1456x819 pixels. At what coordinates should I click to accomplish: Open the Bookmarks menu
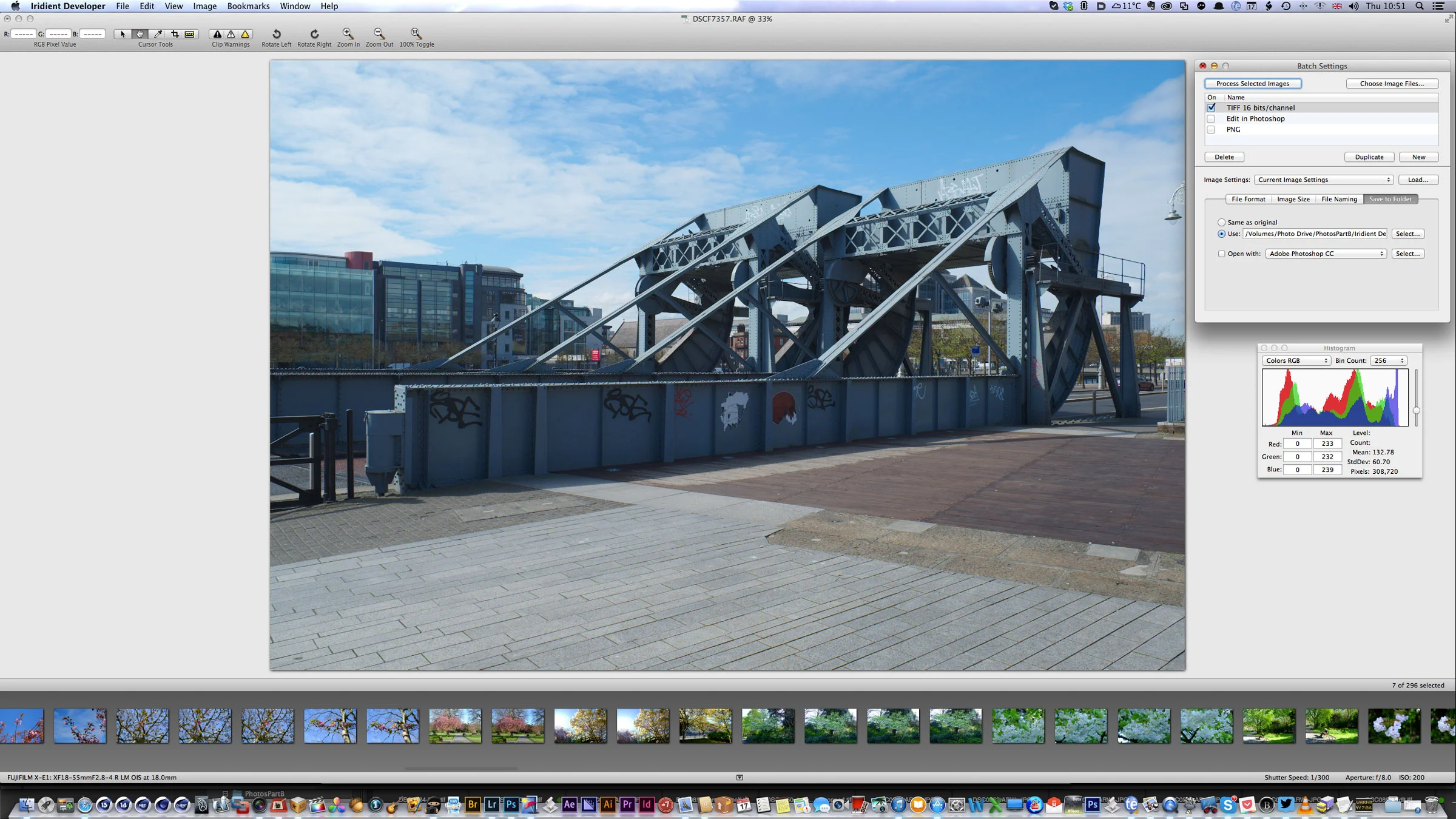[x=248, y=6]
